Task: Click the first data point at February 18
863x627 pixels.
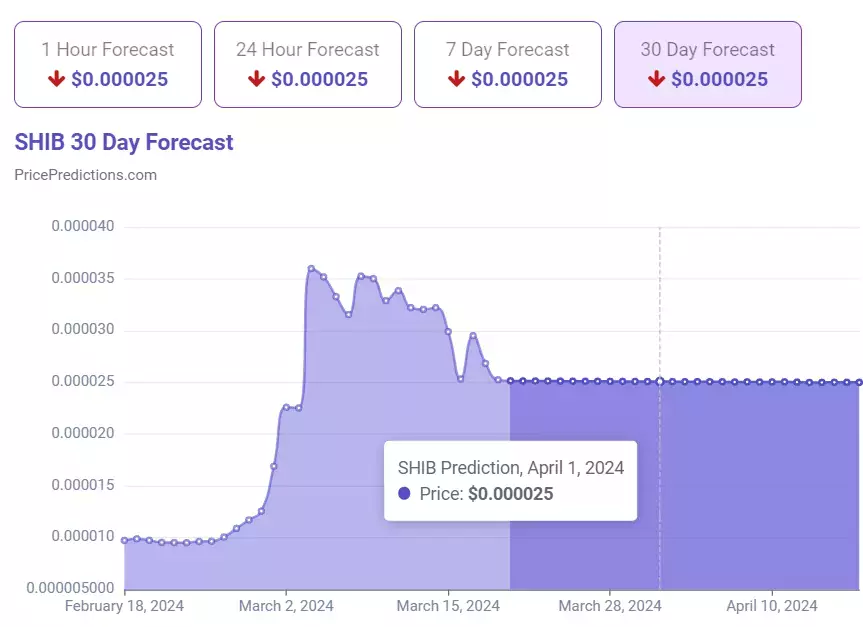Action: (124, 540)
